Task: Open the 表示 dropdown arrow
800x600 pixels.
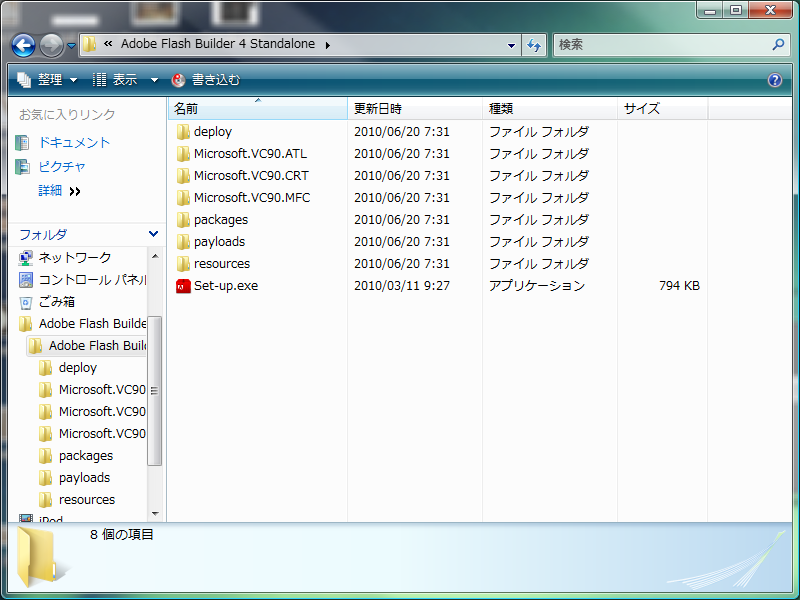Action: (x=154, y=80)
